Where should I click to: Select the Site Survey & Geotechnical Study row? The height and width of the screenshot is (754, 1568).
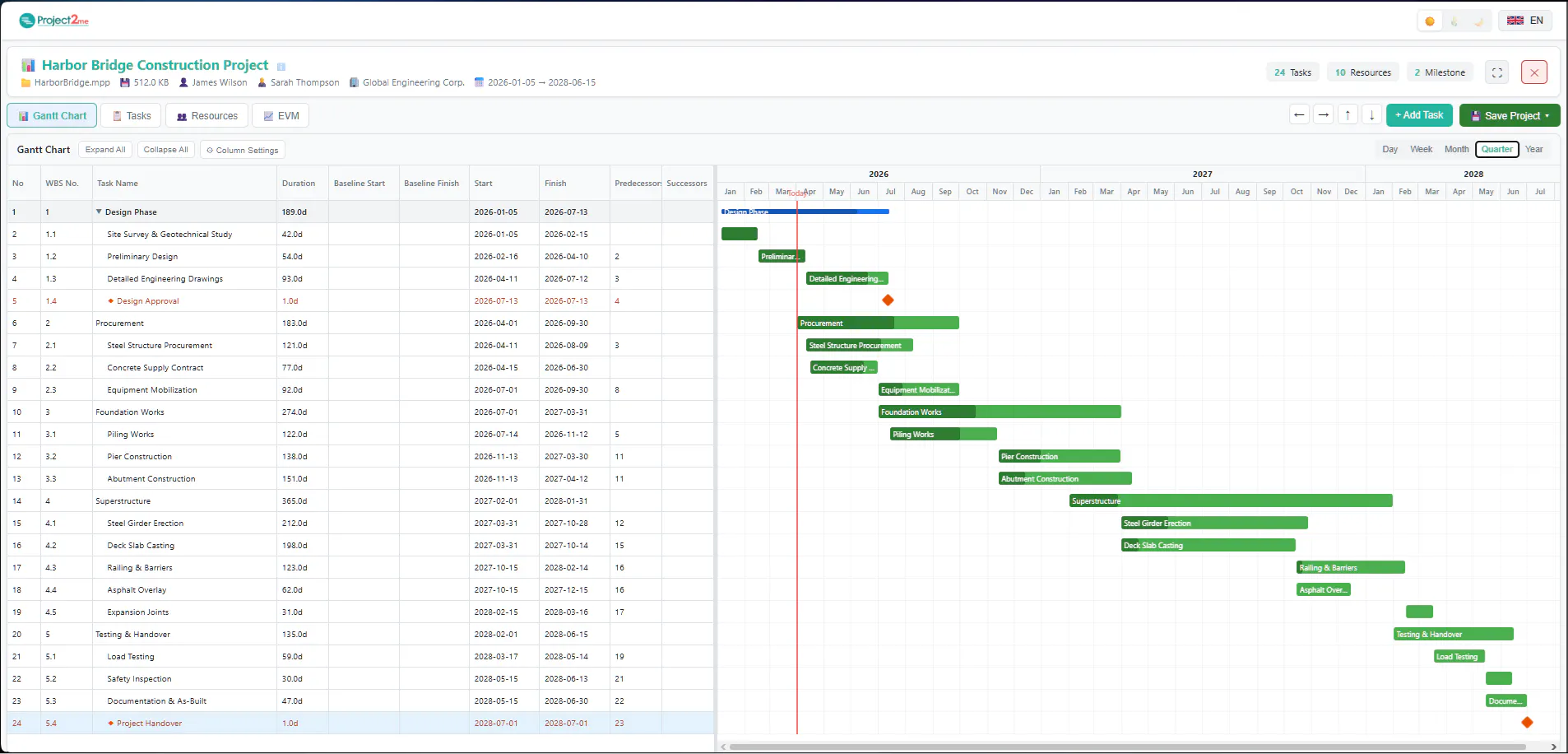[360, 234]
